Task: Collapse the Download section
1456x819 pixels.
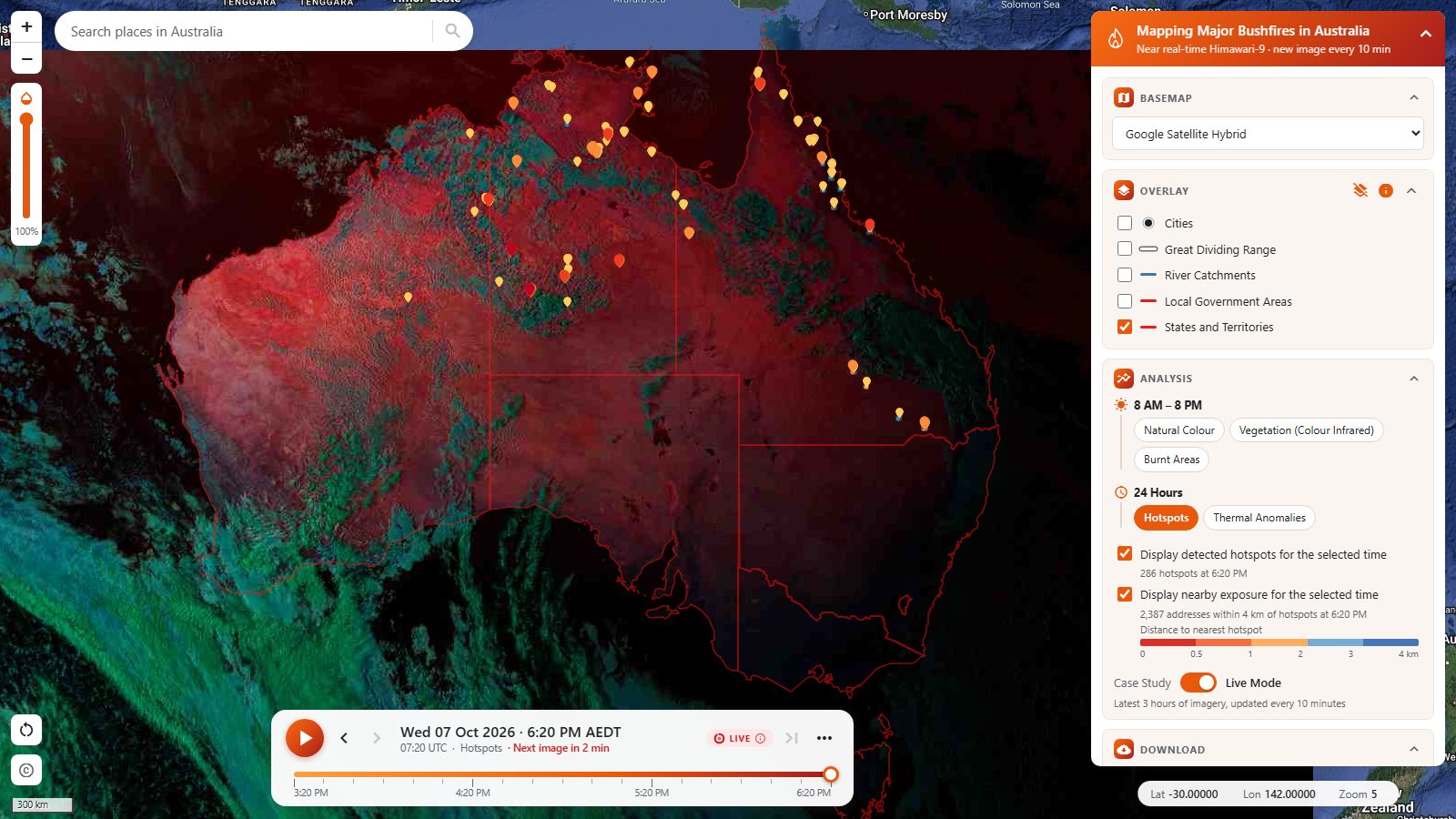Action: [1413, 749]
